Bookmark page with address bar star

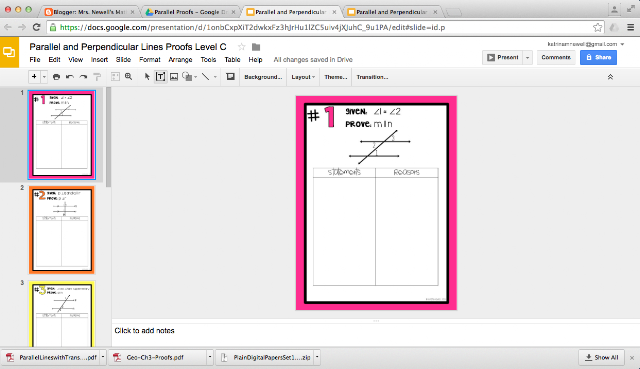598,27
